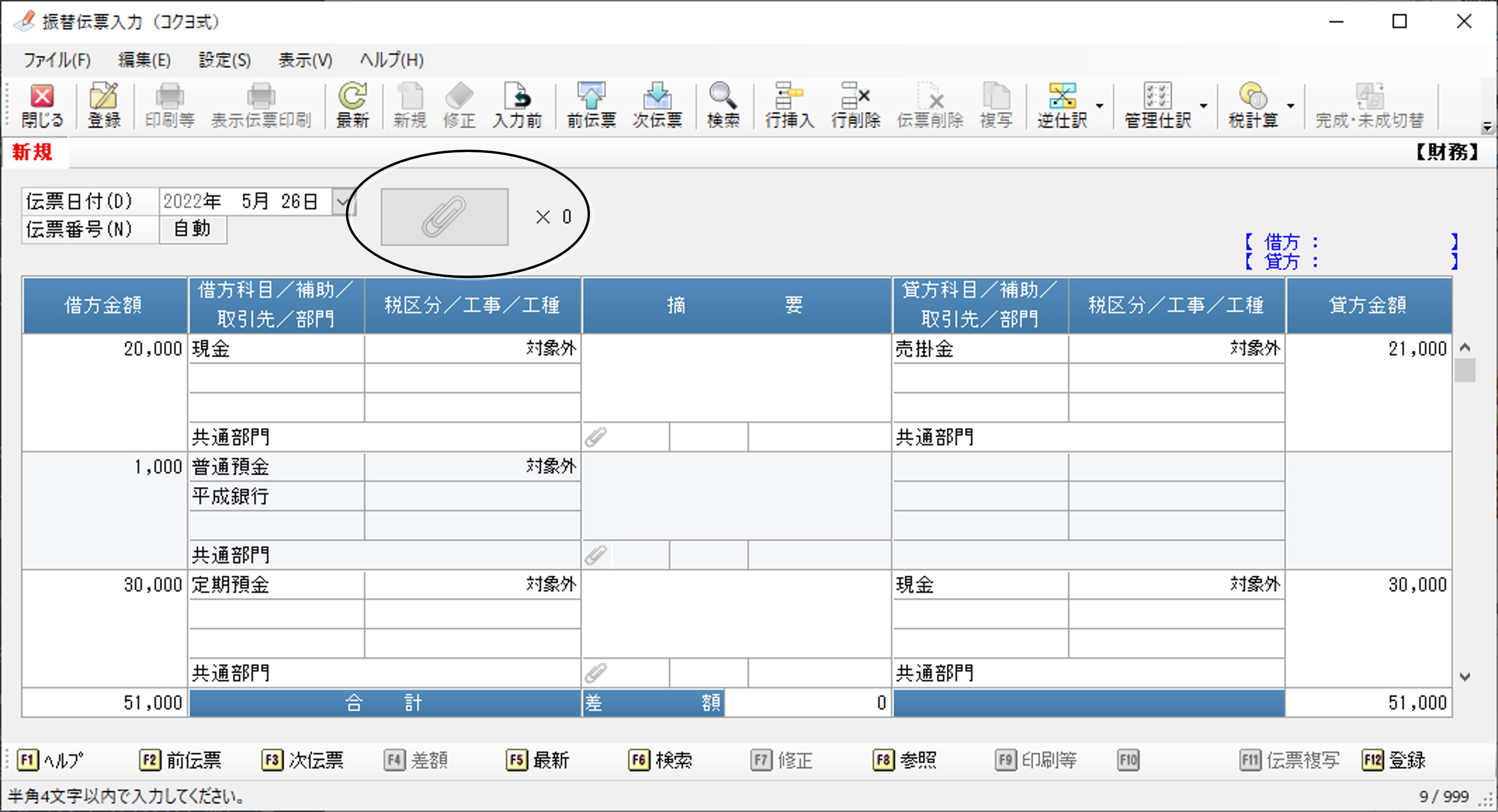The height and width of the screenshot is (812, 1498).
Task: Open the ファイル(F) menu
Action: 57,60
